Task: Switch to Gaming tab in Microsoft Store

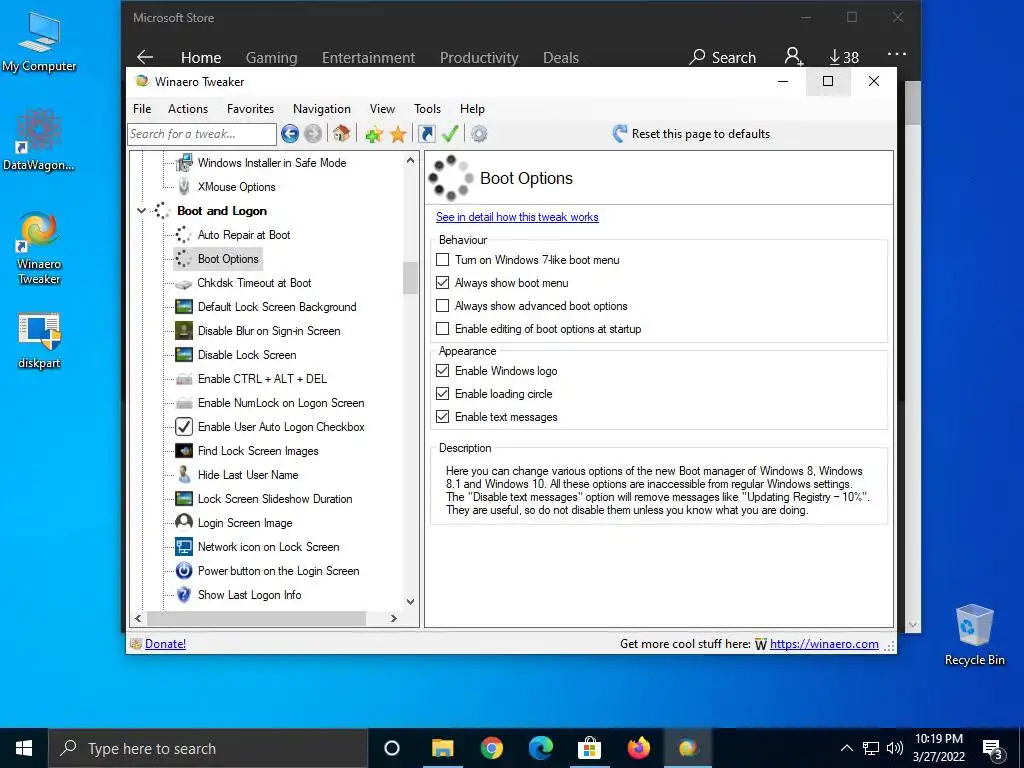Action: [x=271, y=57]
